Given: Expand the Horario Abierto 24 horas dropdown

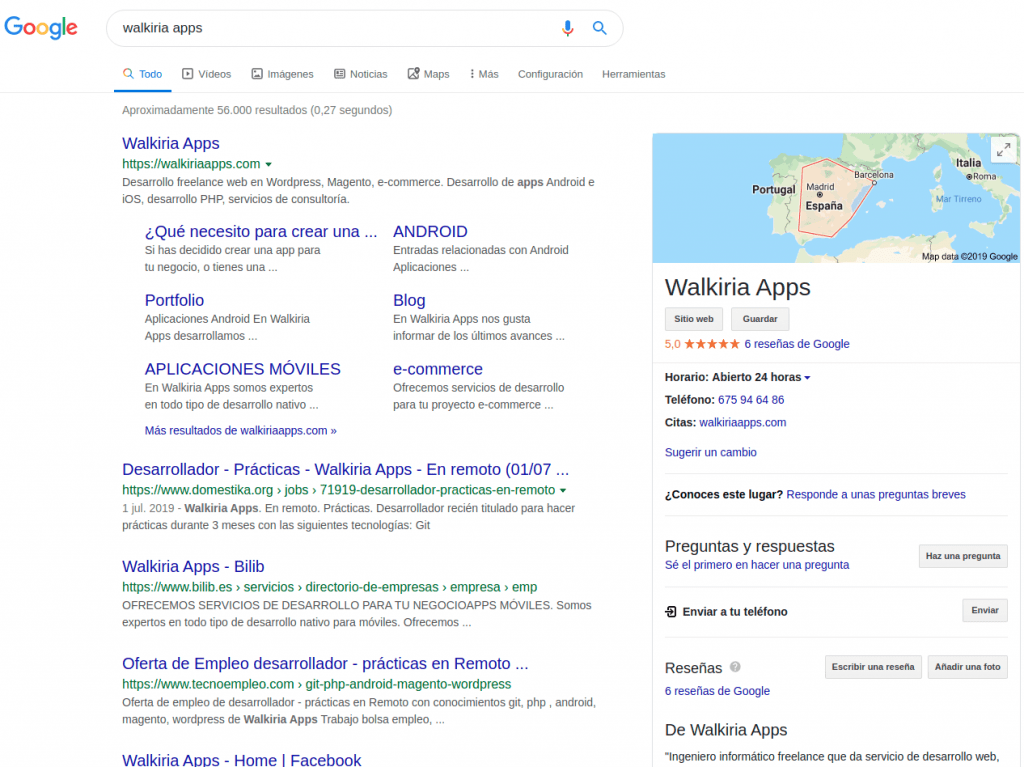Looking at the screenshot, I should (807, 378).
